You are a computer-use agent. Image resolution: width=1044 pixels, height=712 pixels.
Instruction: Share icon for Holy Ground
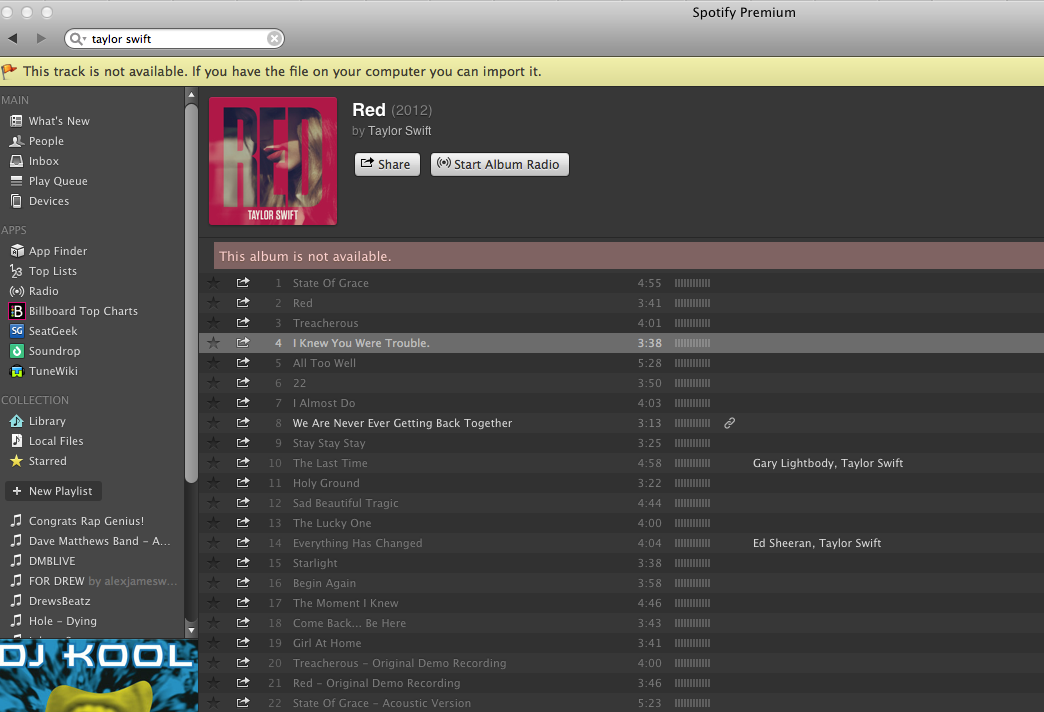(x=243, y=482)
